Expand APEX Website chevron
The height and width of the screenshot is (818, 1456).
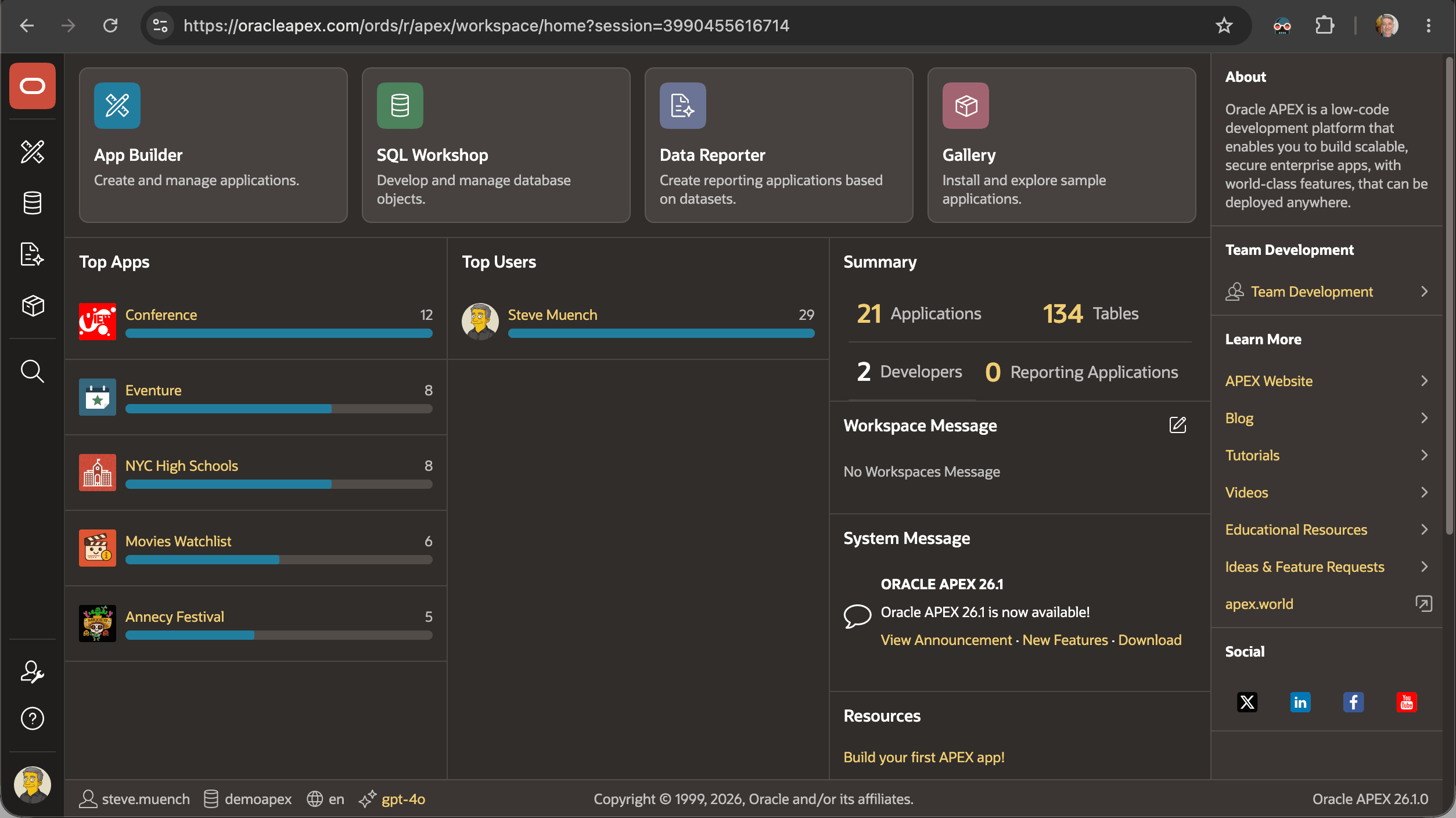pos(1424,381)
